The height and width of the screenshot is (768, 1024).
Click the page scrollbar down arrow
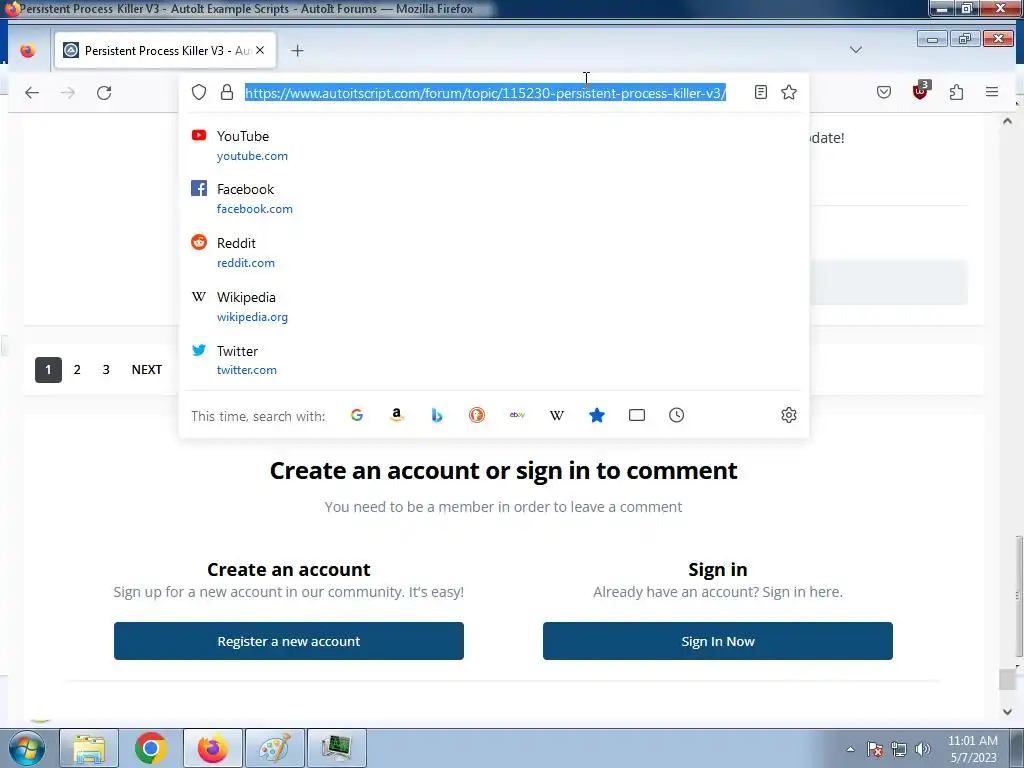click(x=1007, y=712)
